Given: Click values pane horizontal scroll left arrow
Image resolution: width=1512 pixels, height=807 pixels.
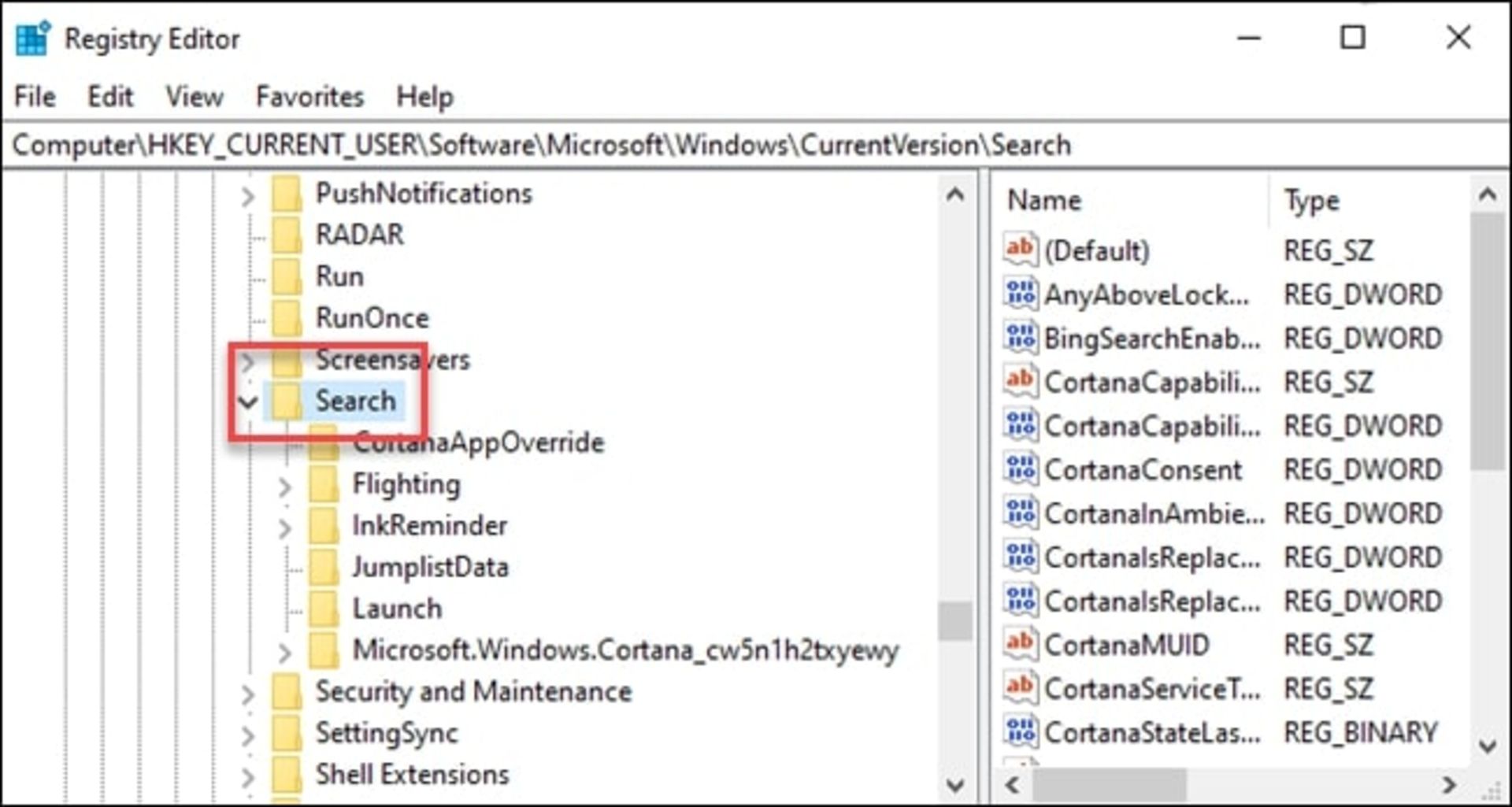Looking at the screenshot, I should click(x=1014, y=784).
